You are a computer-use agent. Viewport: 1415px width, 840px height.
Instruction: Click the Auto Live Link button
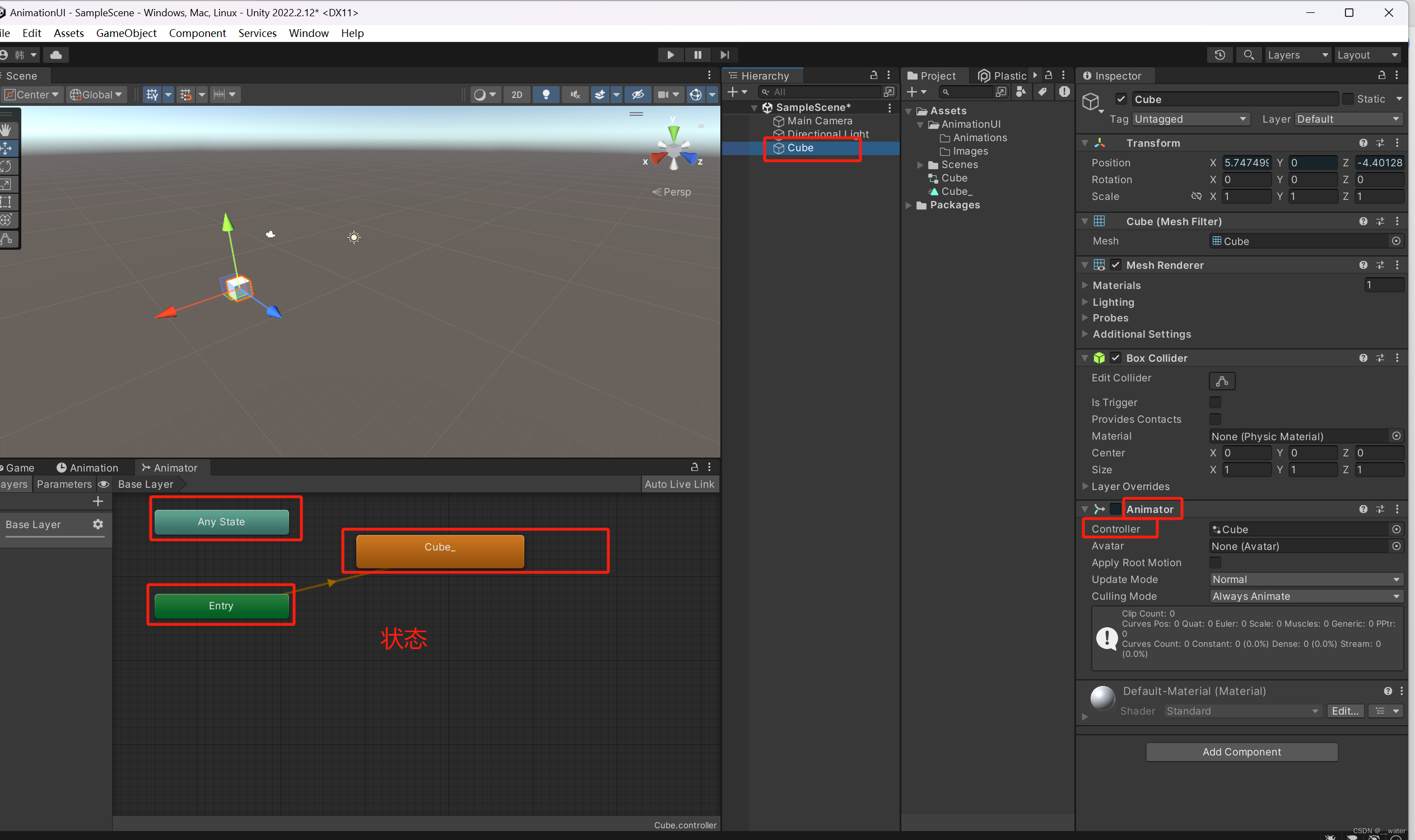pyautogui.click(x=679, y=484)
